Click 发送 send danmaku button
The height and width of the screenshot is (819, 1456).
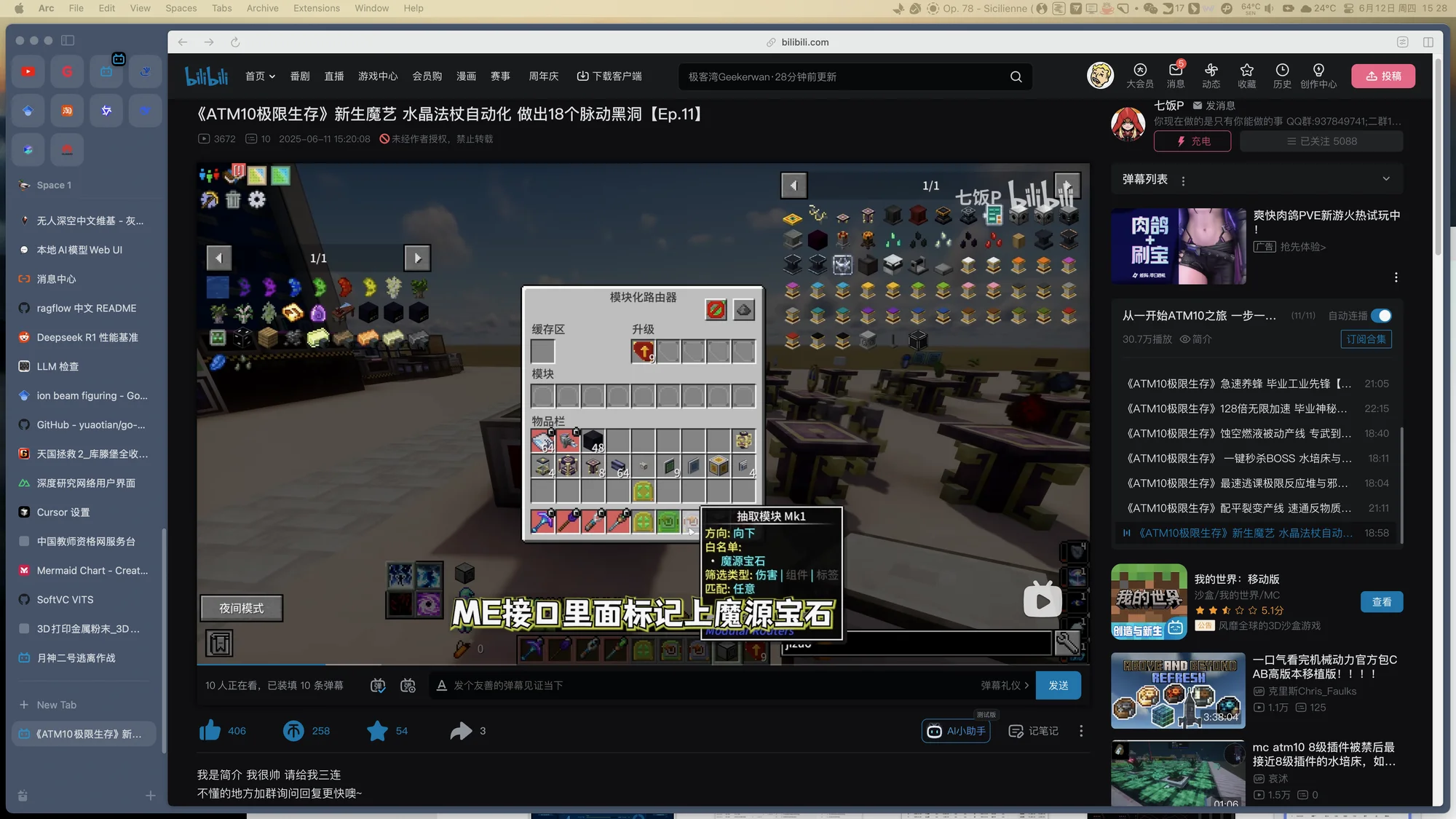click(x=1059, y=685)
